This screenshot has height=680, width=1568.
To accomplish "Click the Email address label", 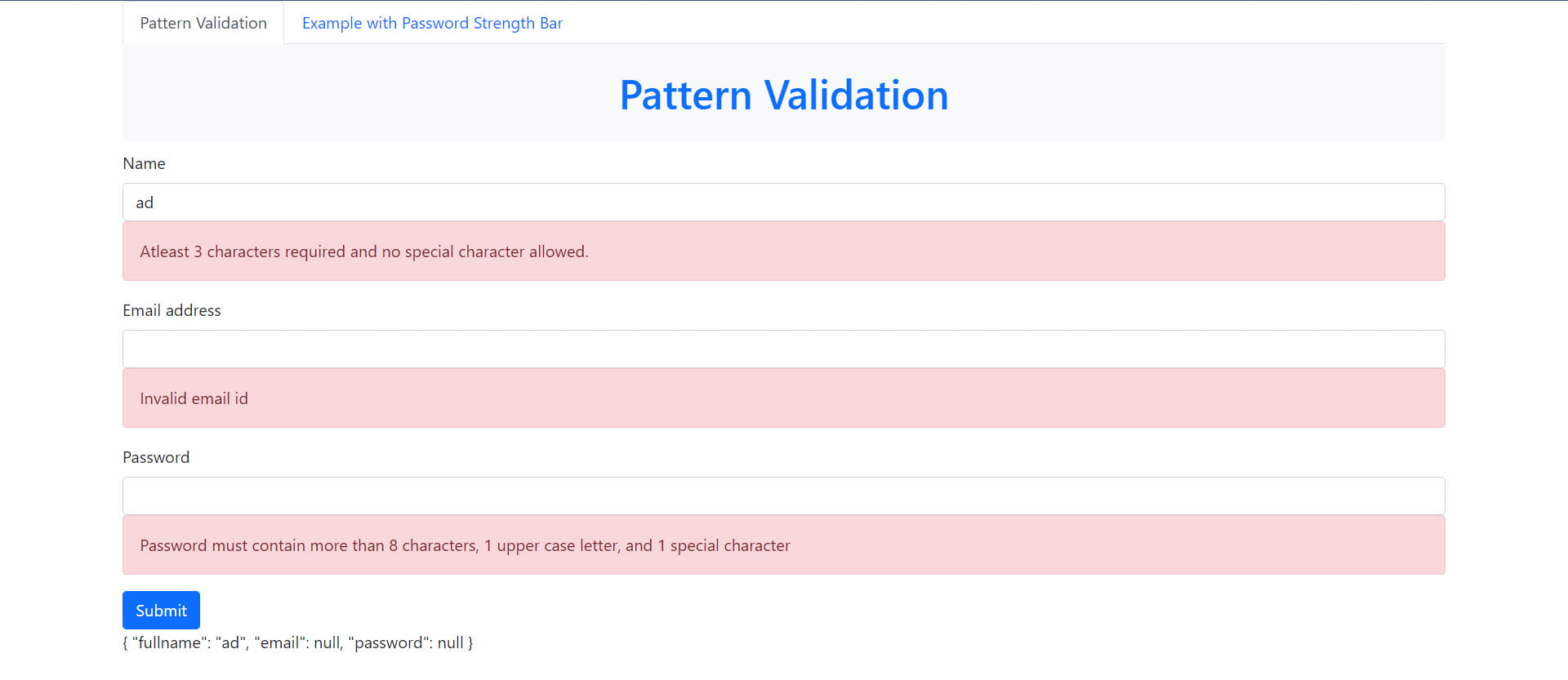I will point(171,310).
